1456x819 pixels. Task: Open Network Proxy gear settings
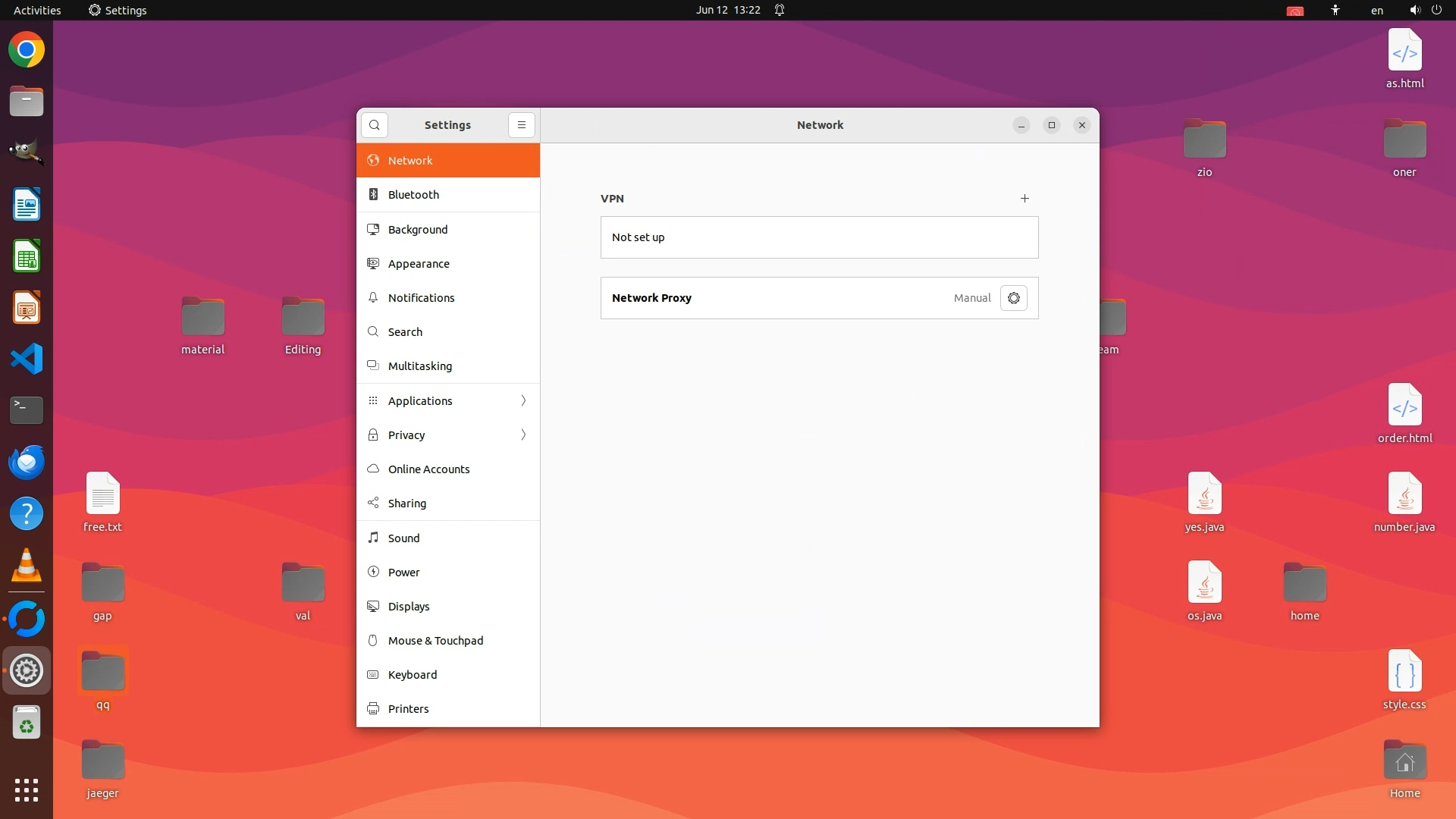coord(1013,298)
